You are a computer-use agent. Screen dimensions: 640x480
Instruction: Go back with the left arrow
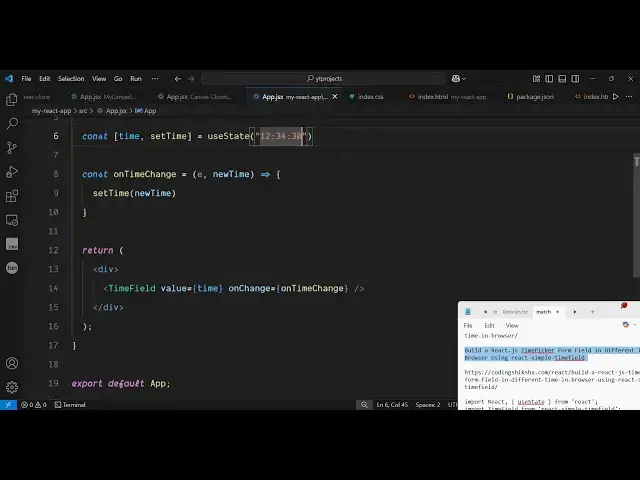(x=178, y=79)
